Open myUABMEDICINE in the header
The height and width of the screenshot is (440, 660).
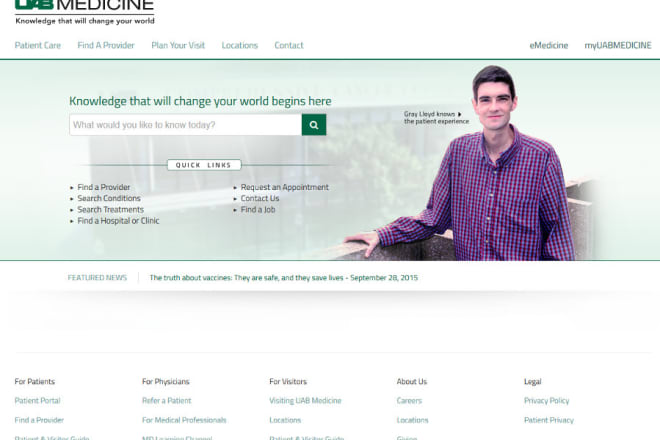click(x=617, y=45)
